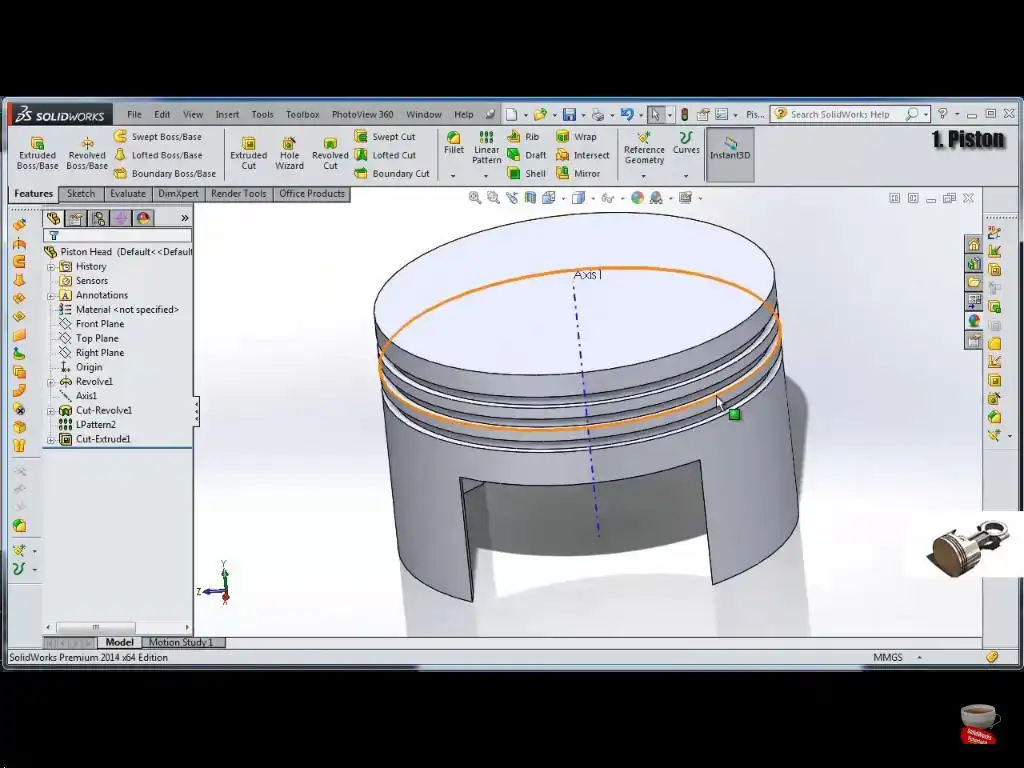The image size is (1024, 768).
Task: Open dropdown arrow under Curves
Action: tap(686, 176)
